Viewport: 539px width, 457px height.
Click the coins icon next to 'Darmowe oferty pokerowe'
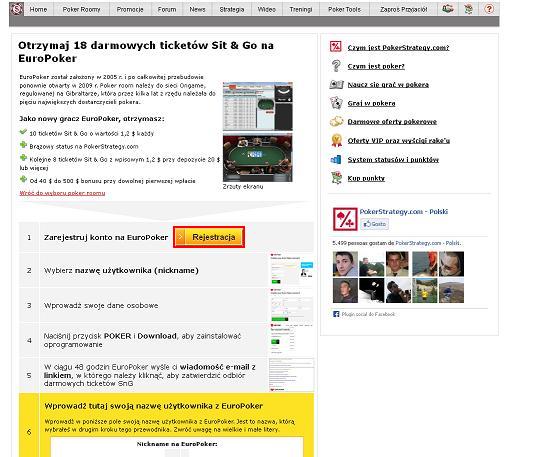tap(336, 121)
